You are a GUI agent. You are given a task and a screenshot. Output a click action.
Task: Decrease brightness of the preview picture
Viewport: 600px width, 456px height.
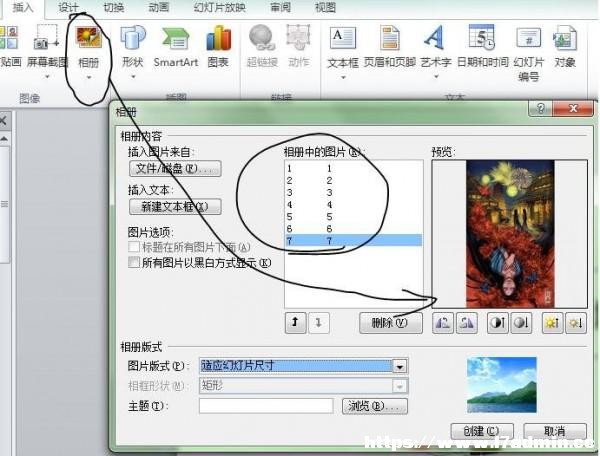pos(576,323)
